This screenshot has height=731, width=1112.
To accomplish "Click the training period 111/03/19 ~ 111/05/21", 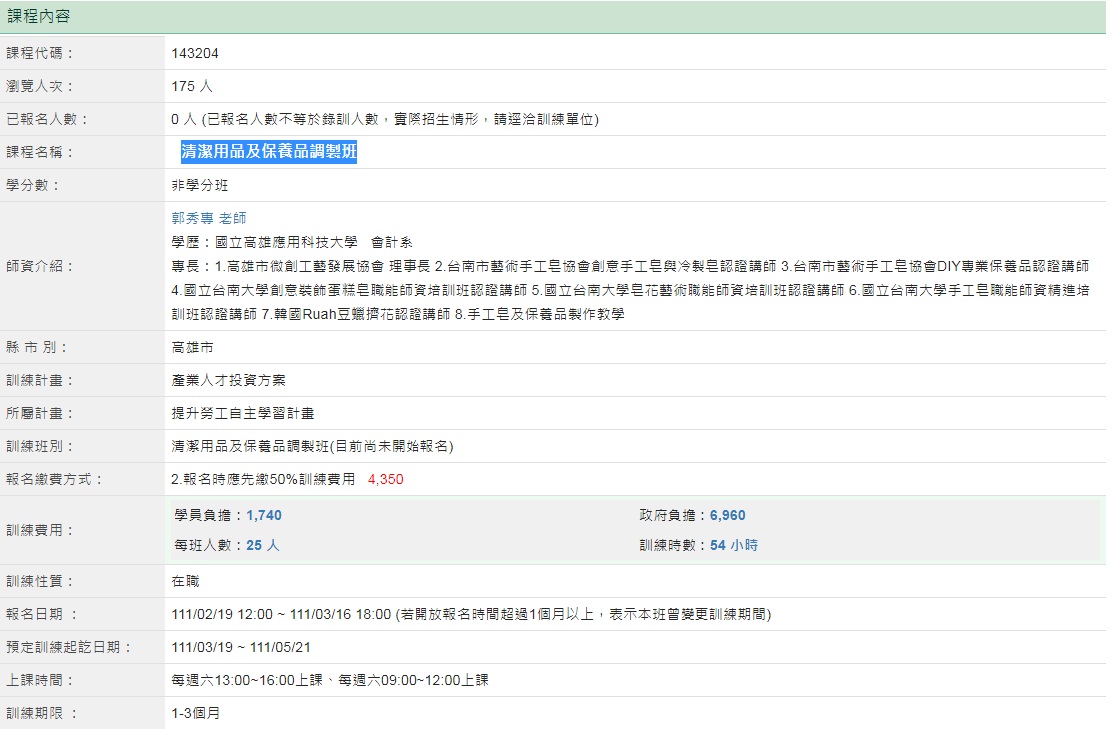I will (x=241, y=647).
